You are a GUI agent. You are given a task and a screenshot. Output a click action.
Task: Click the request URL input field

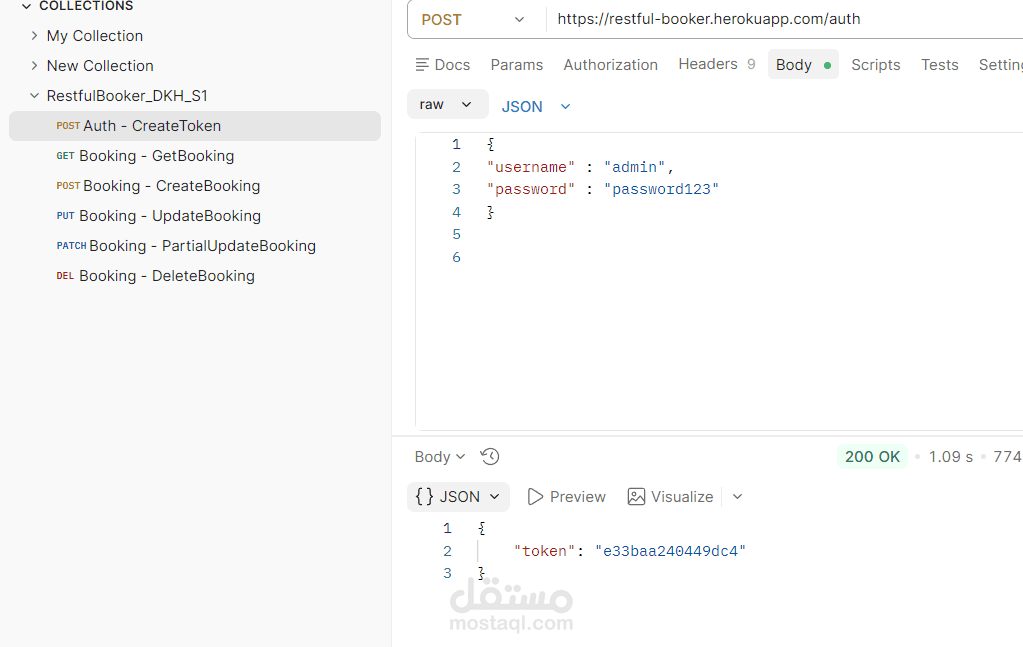pos(780,19)
